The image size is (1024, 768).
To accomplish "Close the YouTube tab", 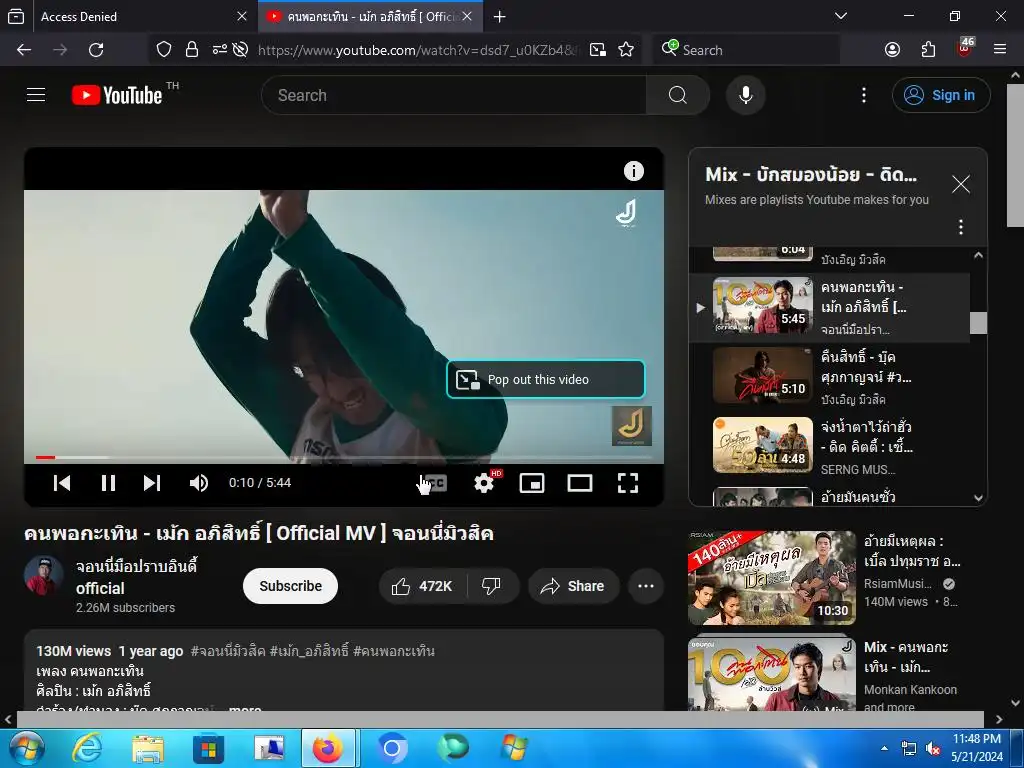I will click(x=467, y=16).
